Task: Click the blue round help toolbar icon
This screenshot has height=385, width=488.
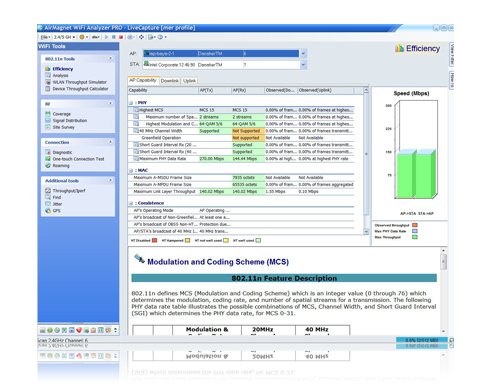Action: tap(160, 37)
